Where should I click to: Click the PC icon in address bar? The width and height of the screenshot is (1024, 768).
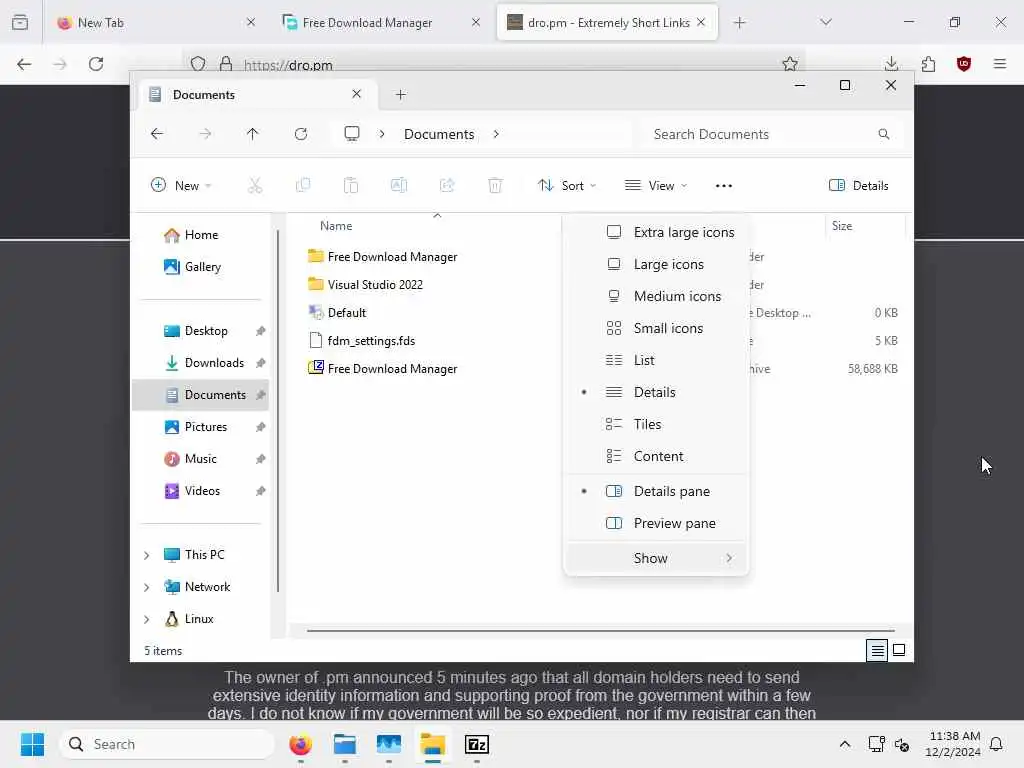(x=352, y=134)
